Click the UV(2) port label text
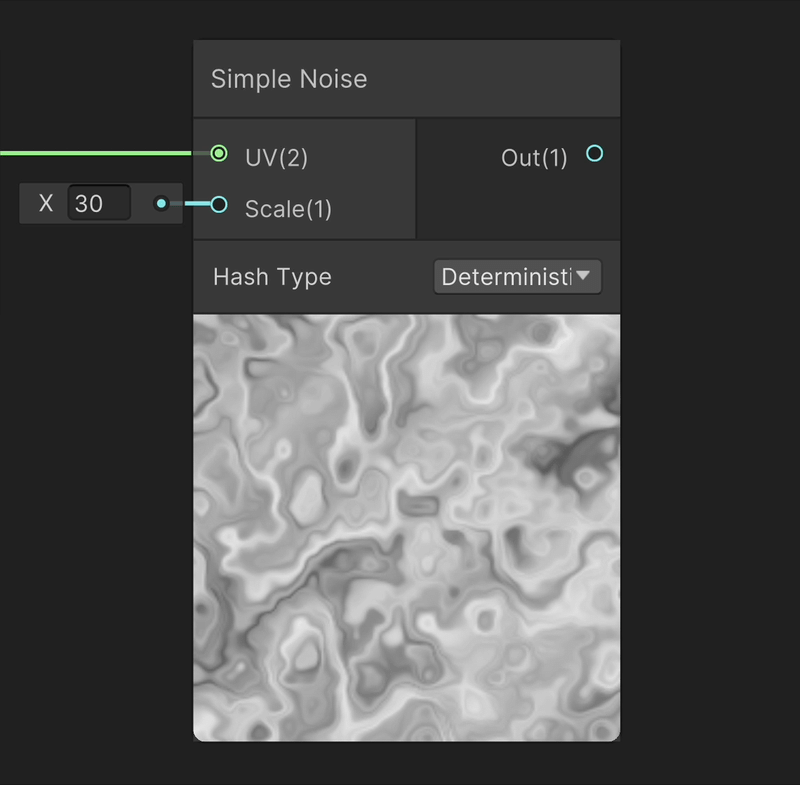Viewport: 800px width, 785px height. 276,157
